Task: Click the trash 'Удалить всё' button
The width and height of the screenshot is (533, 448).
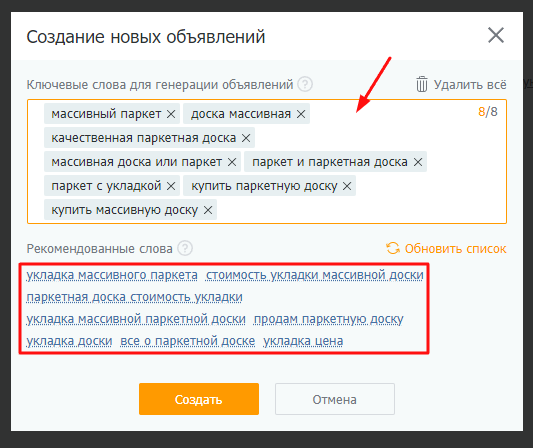Action: [461, 84]
